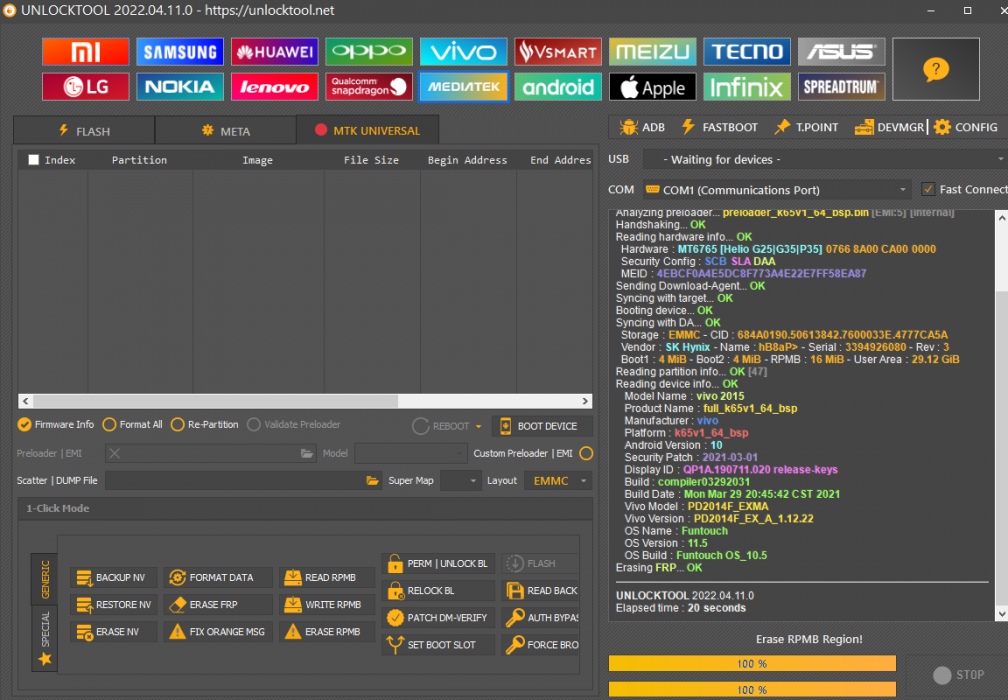Click the BOOT DEVICE button
This screenshot has height=700, width=1008.
point(542,426)
